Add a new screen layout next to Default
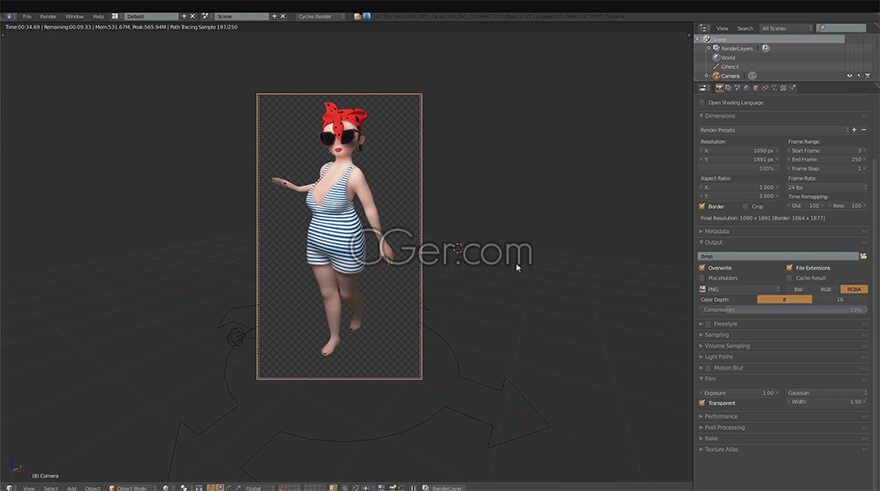The height and width of the screenshot is (491, 880). (x=184, y=16)
